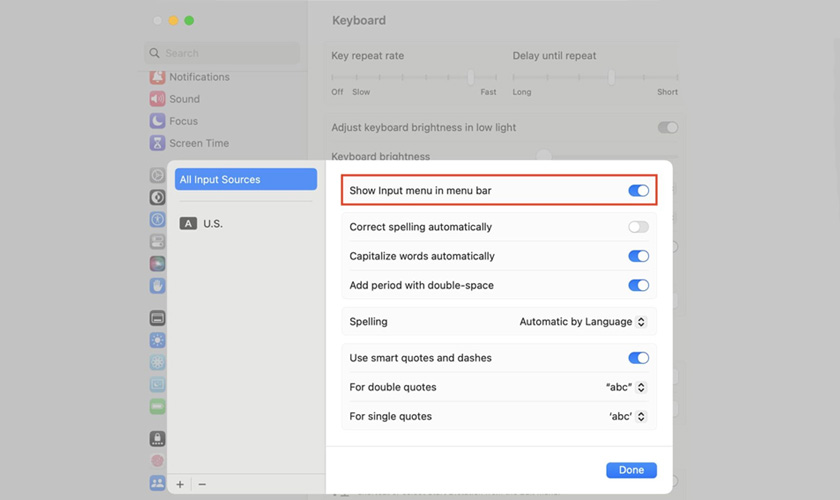Viewport: 840px width, 500px height.
Task: Click the 'Screen Time' sidebar label
Action: click(x=199, y=143)
